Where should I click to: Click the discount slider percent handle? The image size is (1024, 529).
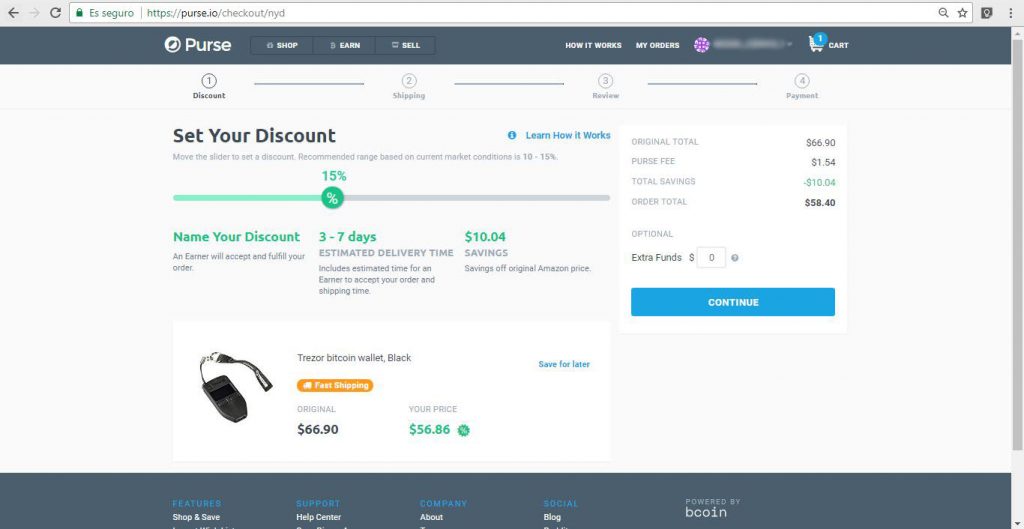(332, 198)
